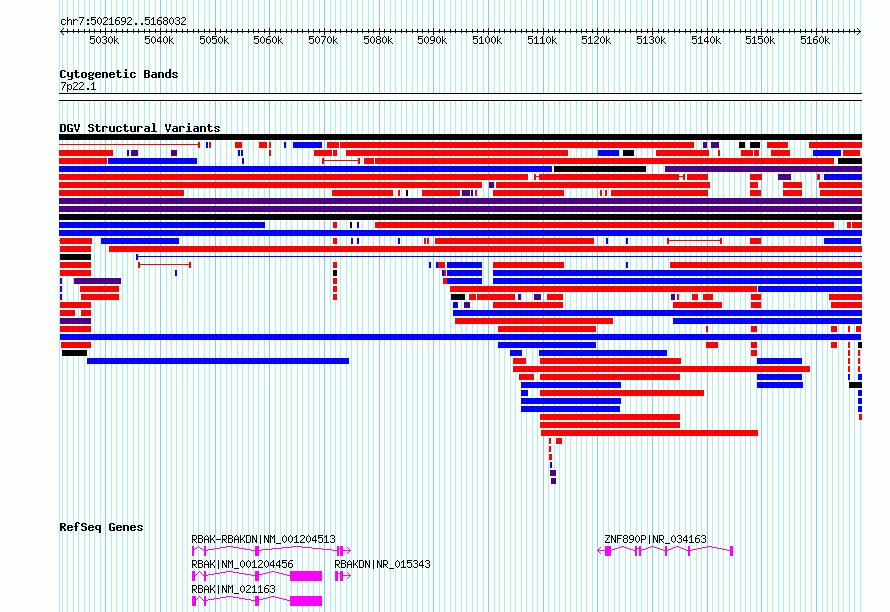The height and width of the screenshot is (612, 890).
Task: Select the 5090k ruler label
Action: click(432, 40)
